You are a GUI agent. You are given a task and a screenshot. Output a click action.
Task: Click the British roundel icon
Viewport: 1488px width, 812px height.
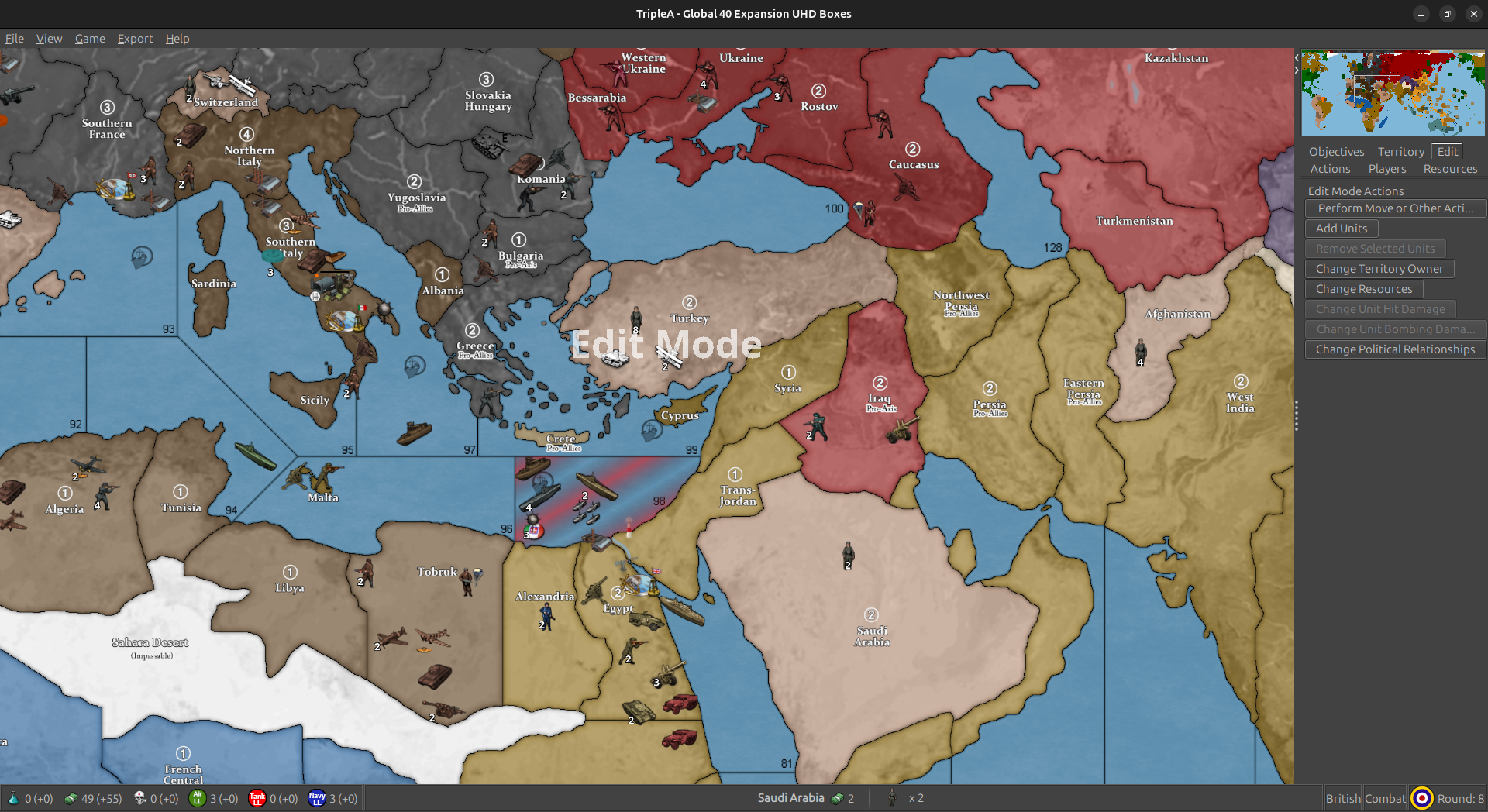coord(1422,798)
